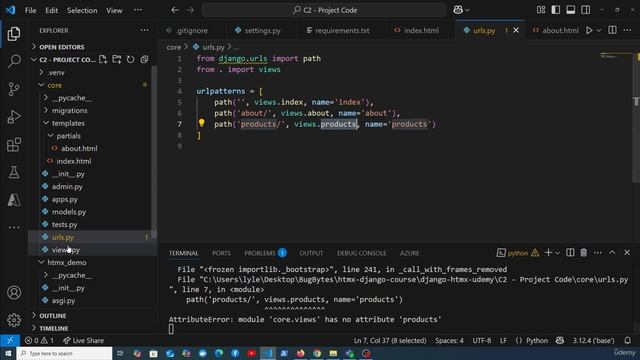Open Explorer views and more actions
The width and height of the screenshot is (640, 360).
[x=144, y=30]
